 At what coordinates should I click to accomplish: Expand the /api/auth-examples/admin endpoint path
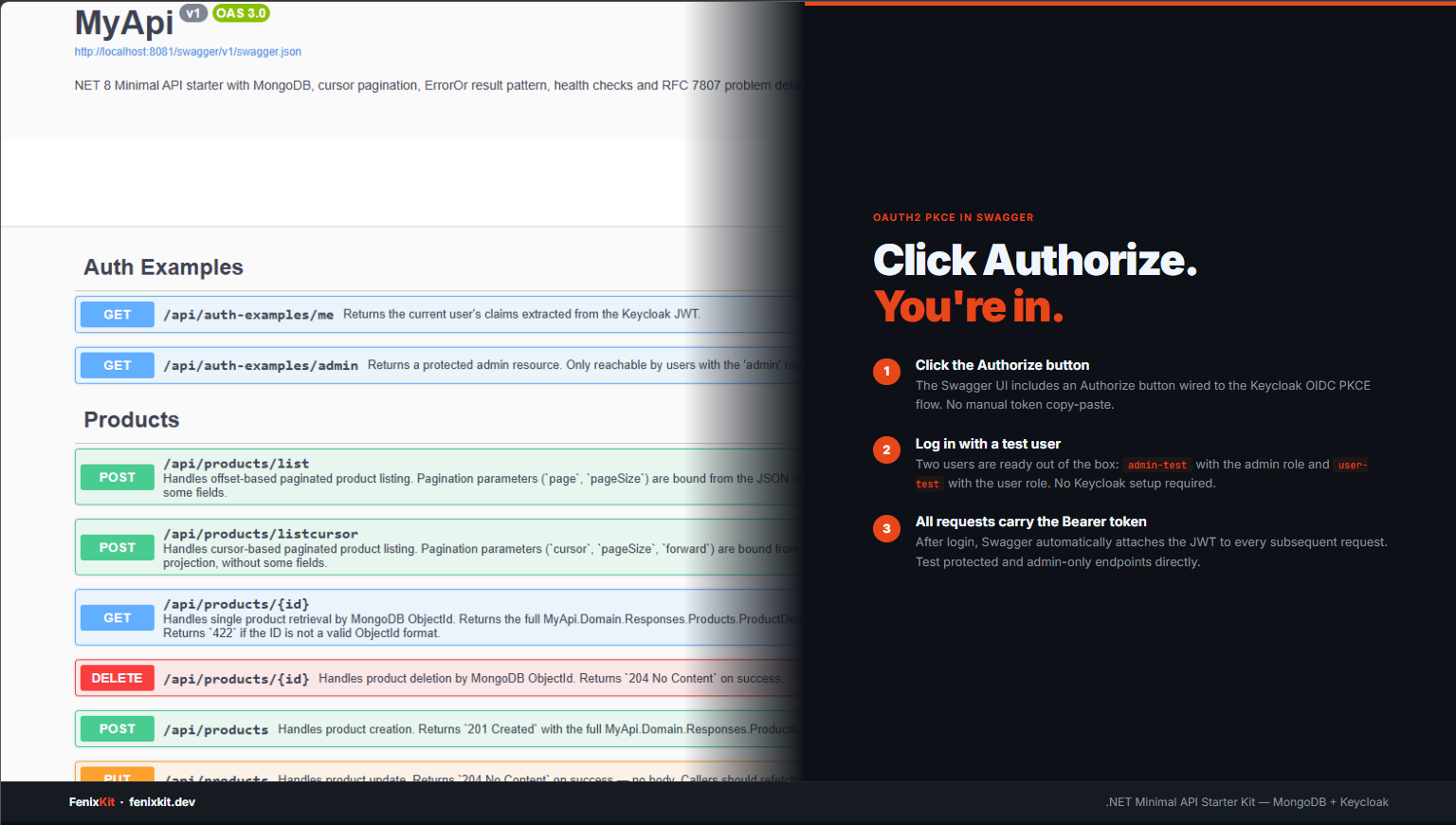(x=261, y=365)
